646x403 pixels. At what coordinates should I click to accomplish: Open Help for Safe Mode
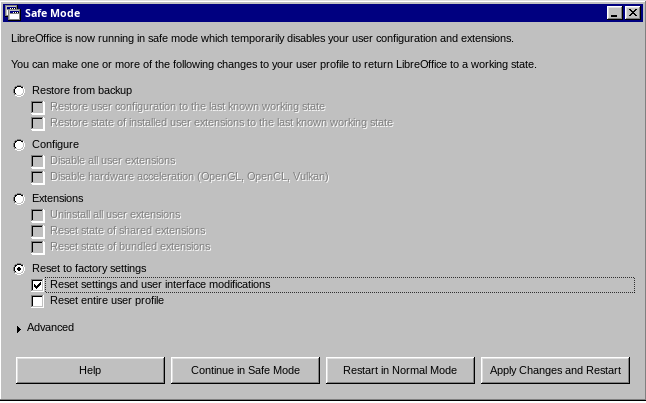[x=90, y=370]
